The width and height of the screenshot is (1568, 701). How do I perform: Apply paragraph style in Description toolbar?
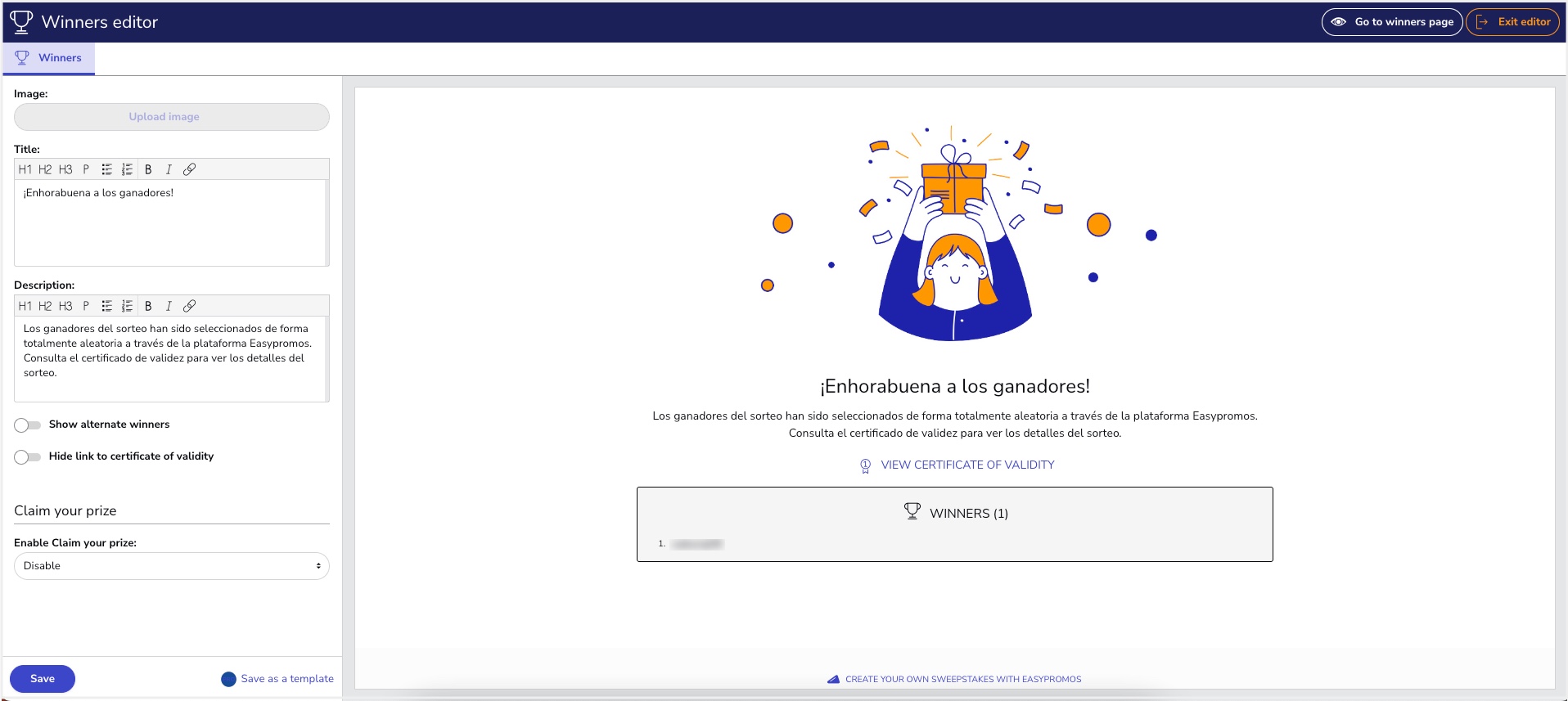coord(86,306)
